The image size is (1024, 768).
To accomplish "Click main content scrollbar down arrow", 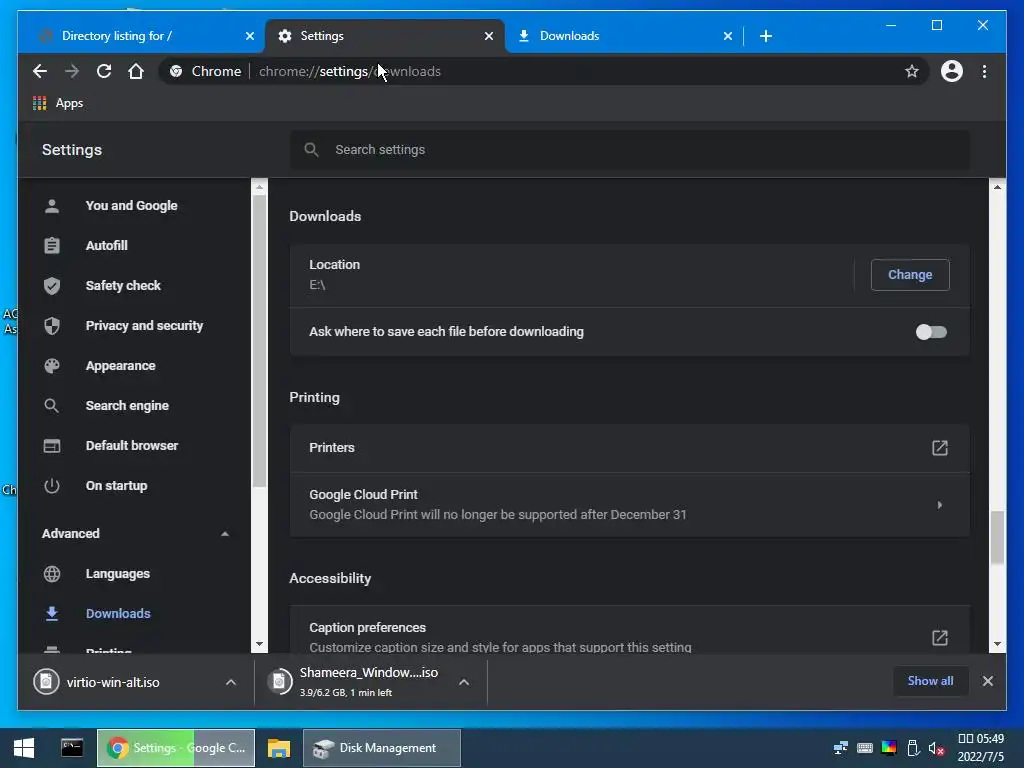I will pyautogui.click(x=997, y=644).
